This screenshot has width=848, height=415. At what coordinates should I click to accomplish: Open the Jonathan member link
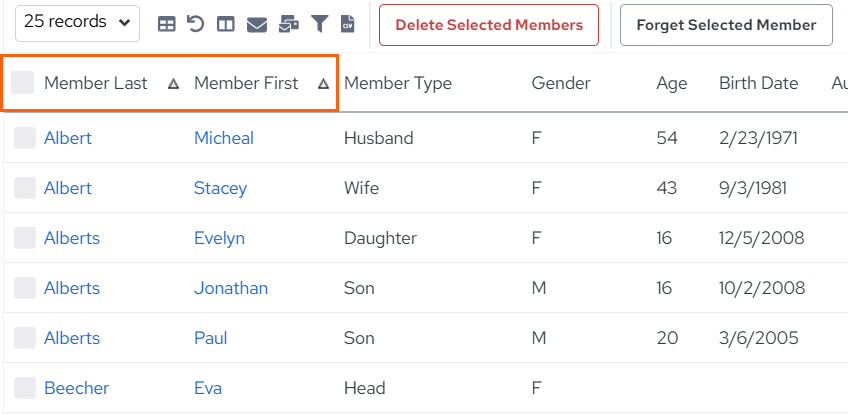tap(231, 288)
